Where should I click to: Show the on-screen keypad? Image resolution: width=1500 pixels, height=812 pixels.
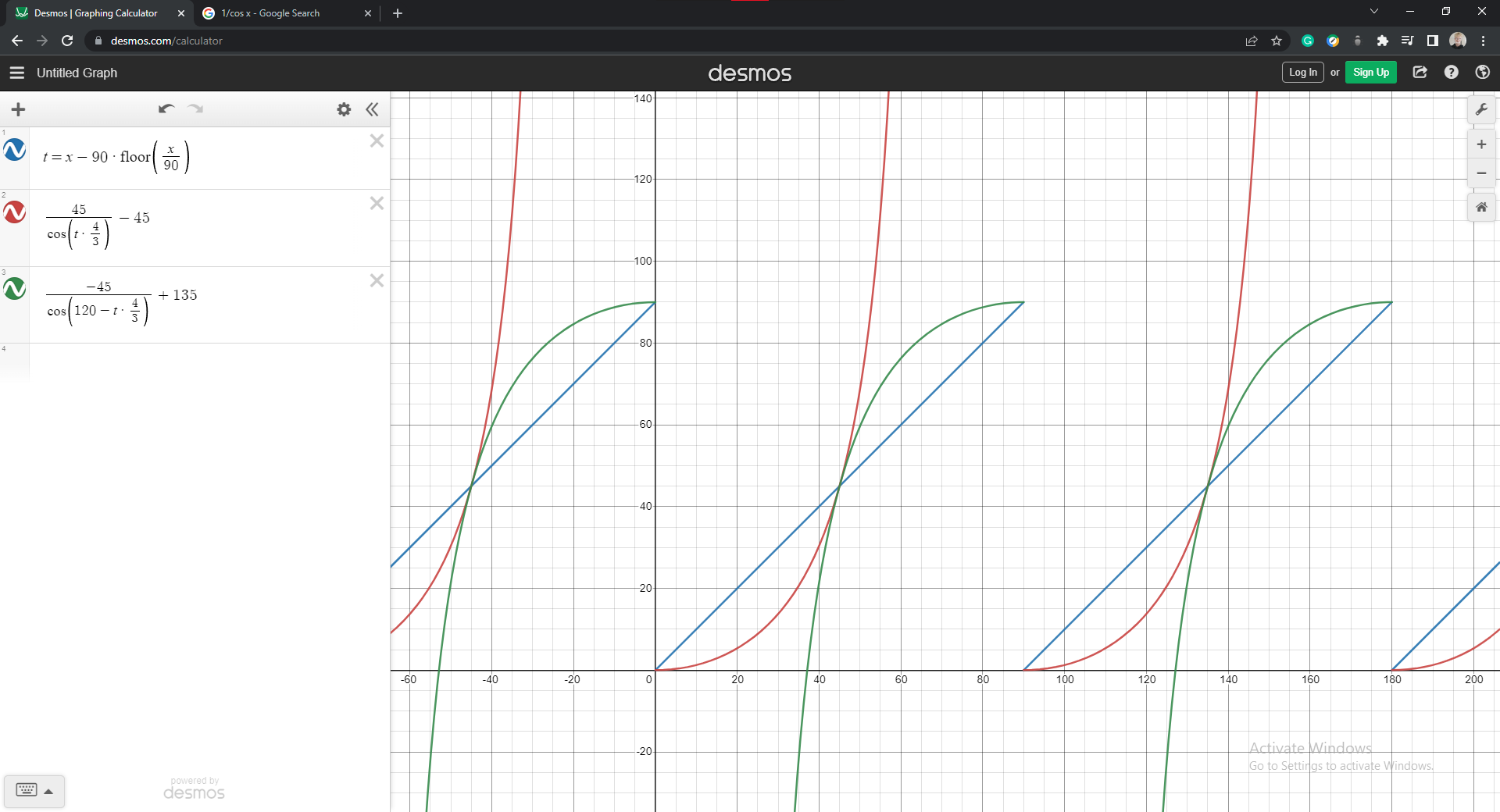(34, 790)
